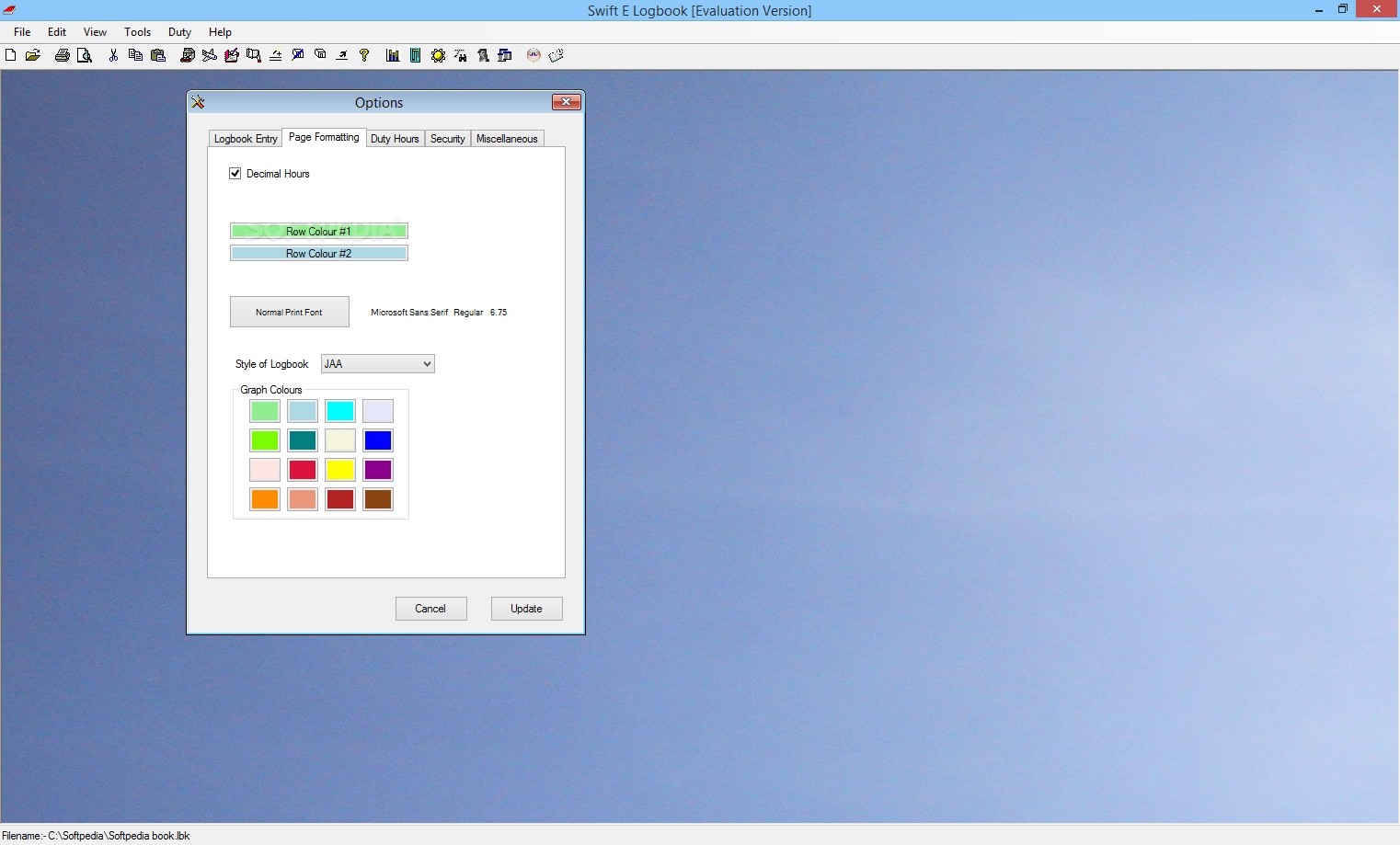Select the salmon graph colour swatch
The width and height of the screenshot is (1400, 845).
[x=303, y=499]
